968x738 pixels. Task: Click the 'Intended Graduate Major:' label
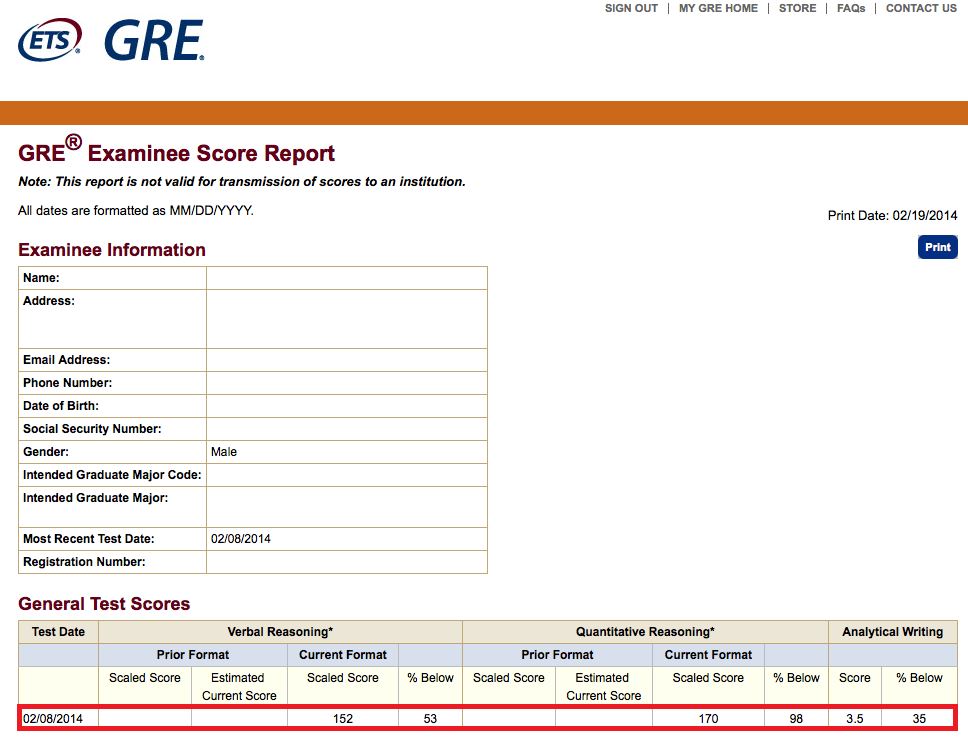96,498
